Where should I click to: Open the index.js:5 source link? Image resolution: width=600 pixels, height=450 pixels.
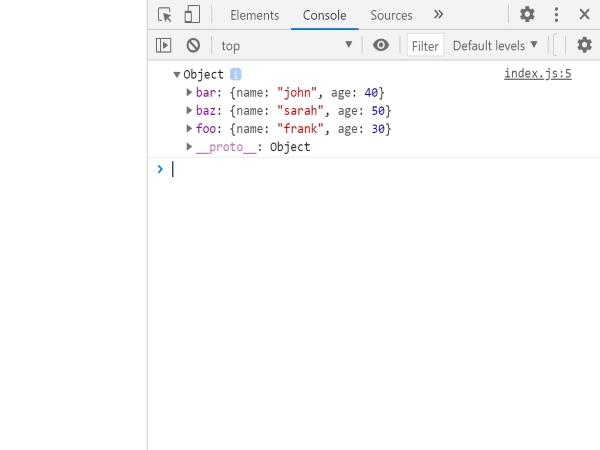tap(537, 74)
